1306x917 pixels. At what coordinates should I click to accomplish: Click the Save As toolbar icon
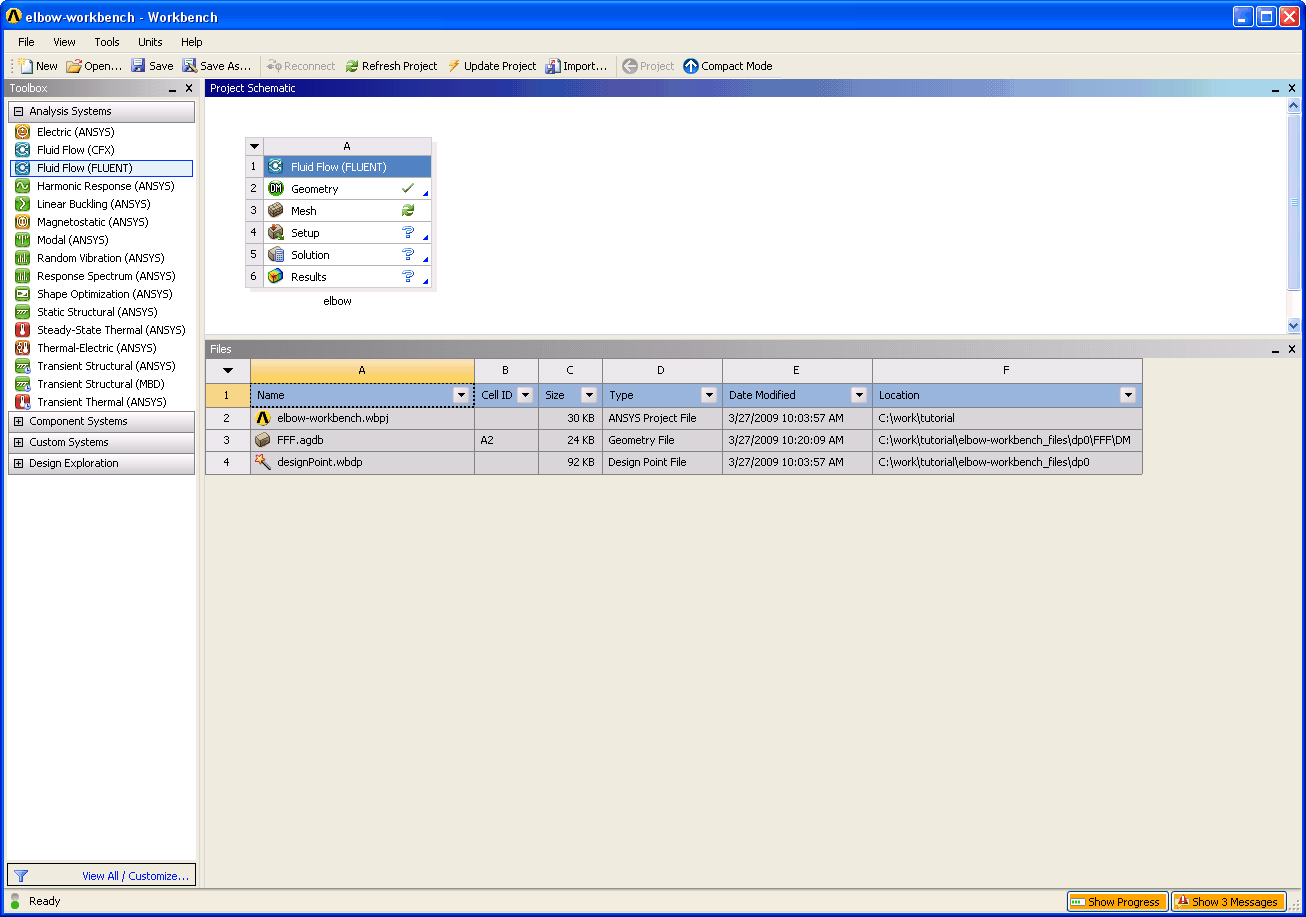pos(189,66)
